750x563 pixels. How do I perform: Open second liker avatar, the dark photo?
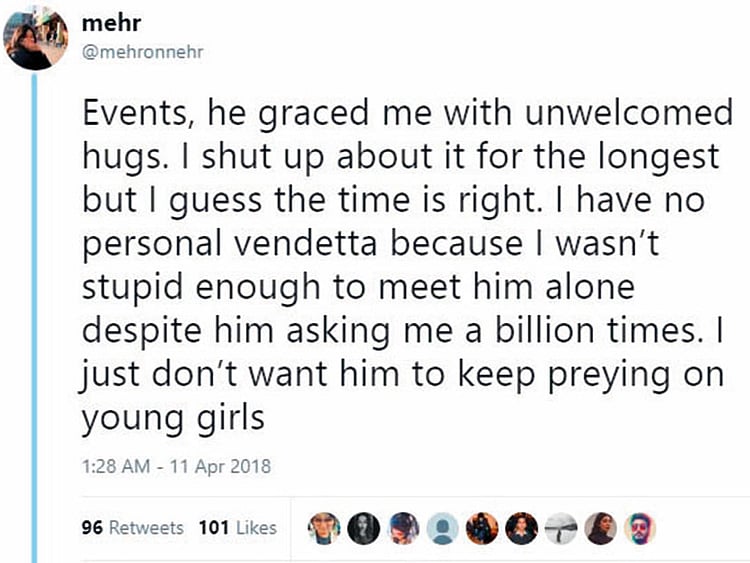point(364,527)
